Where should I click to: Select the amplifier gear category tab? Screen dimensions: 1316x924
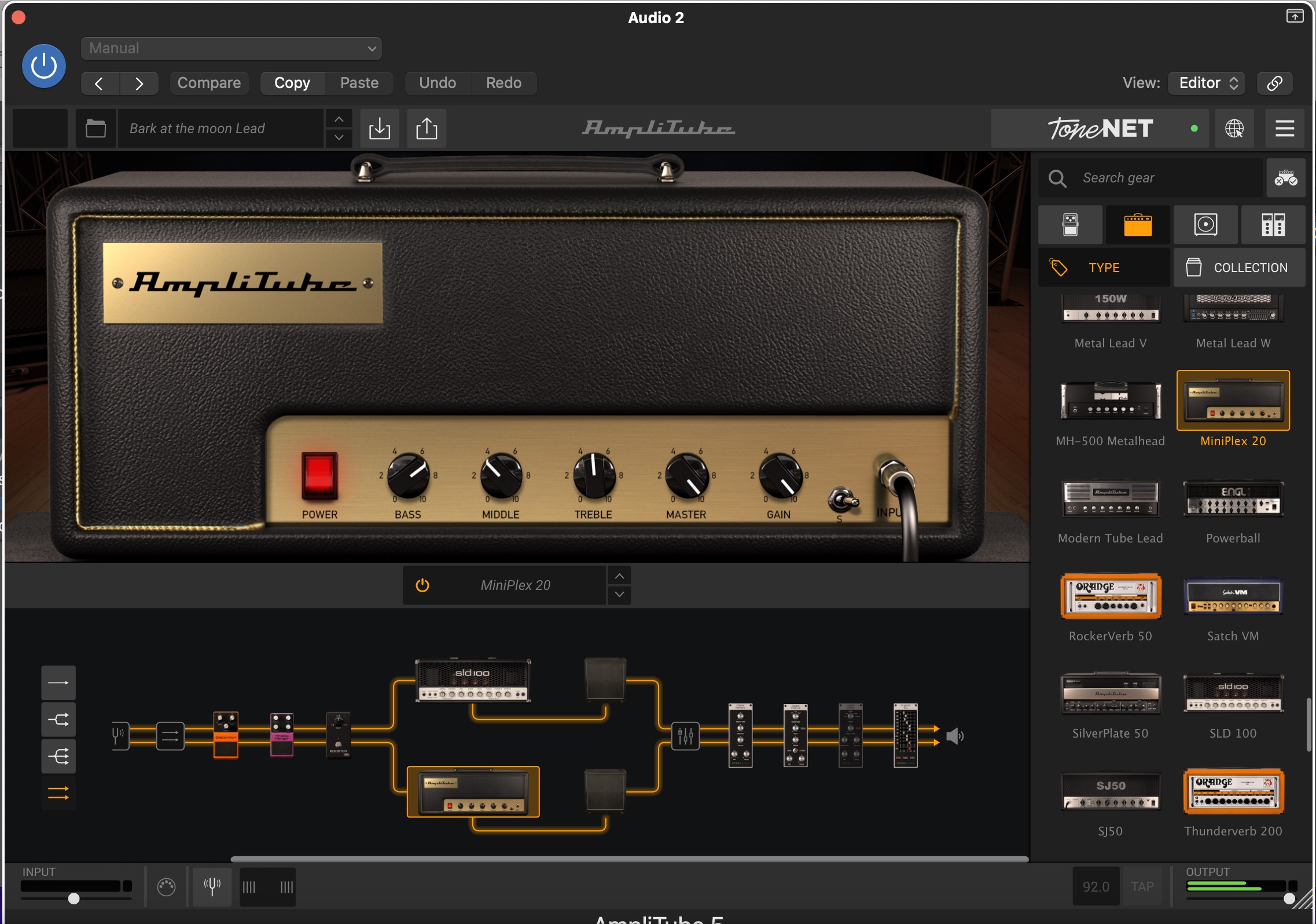click(x=1138, y=225)
